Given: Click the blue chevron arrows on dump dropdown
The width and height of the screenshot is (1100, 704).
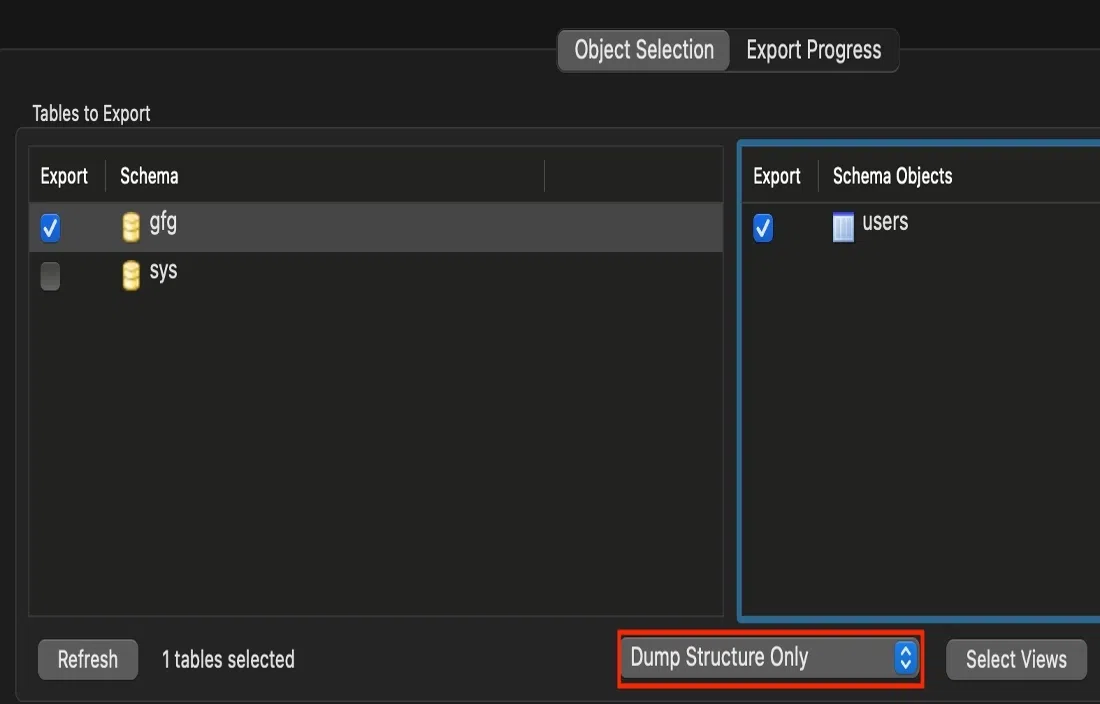Looking at the screenshot, I should click(905, 658).
